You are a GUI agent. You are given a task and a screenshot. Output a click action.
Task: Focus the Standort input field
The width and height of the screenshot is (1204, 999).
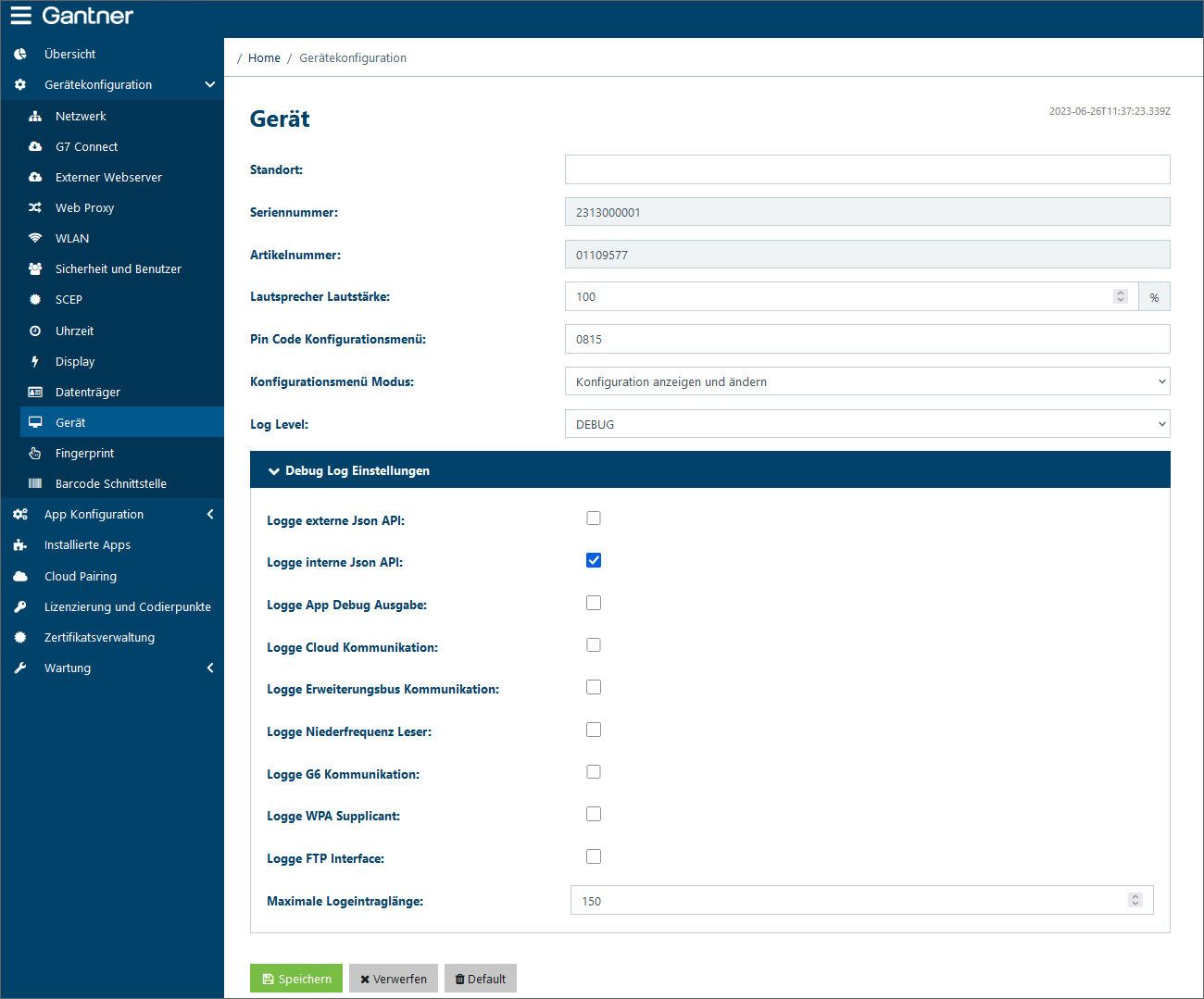867,169
